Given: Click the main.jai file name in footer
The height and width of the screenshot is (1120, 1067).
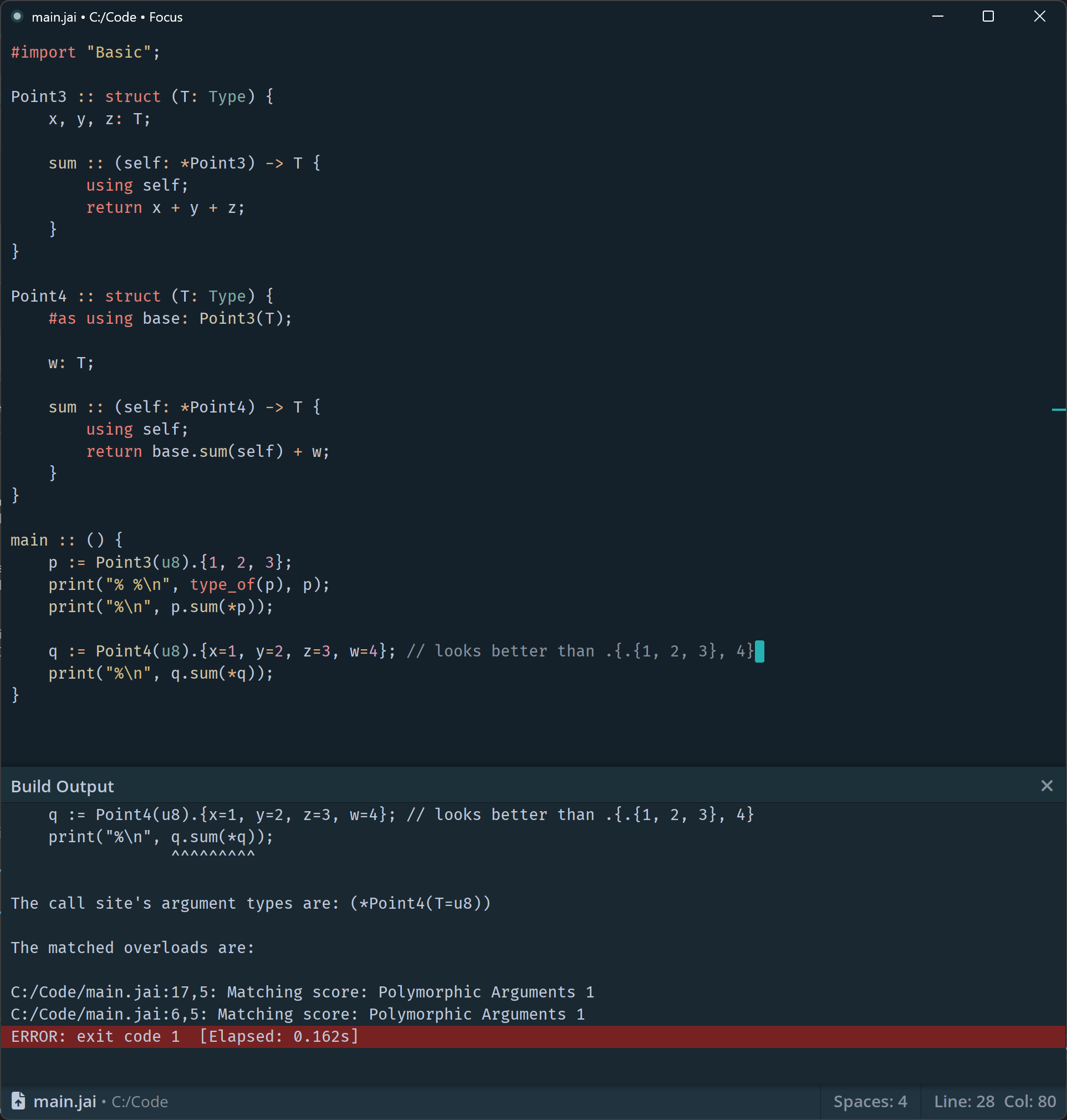Looking at the screenshot, I should 65,1101.
